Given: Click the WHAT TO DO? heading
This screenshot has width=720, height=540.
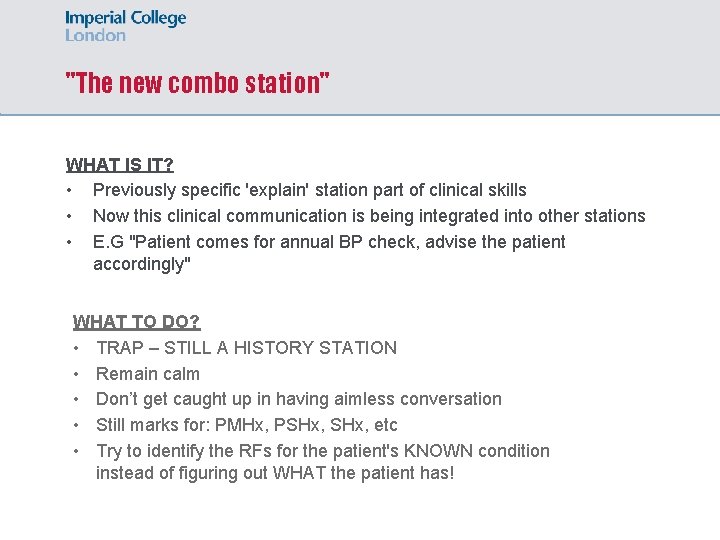Looking at the screenshot, I should [136, 321].
